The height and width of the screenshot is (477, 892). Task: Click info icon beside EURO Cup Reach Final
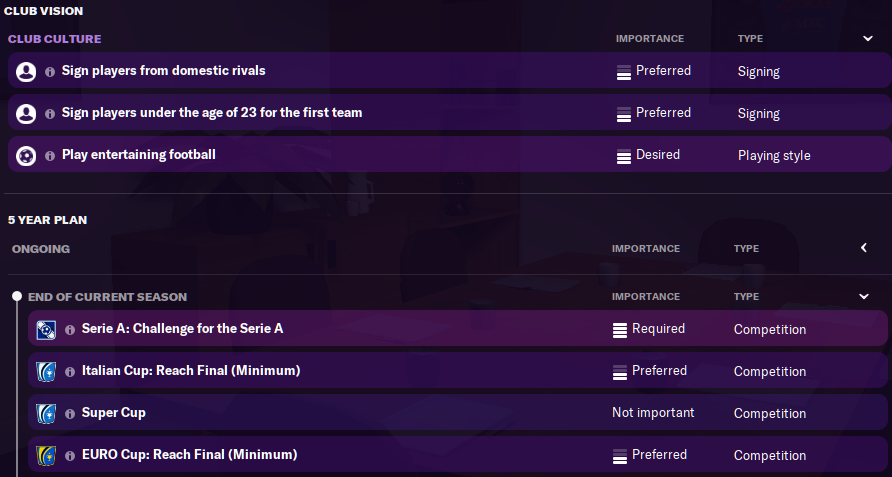click(70, 456)
